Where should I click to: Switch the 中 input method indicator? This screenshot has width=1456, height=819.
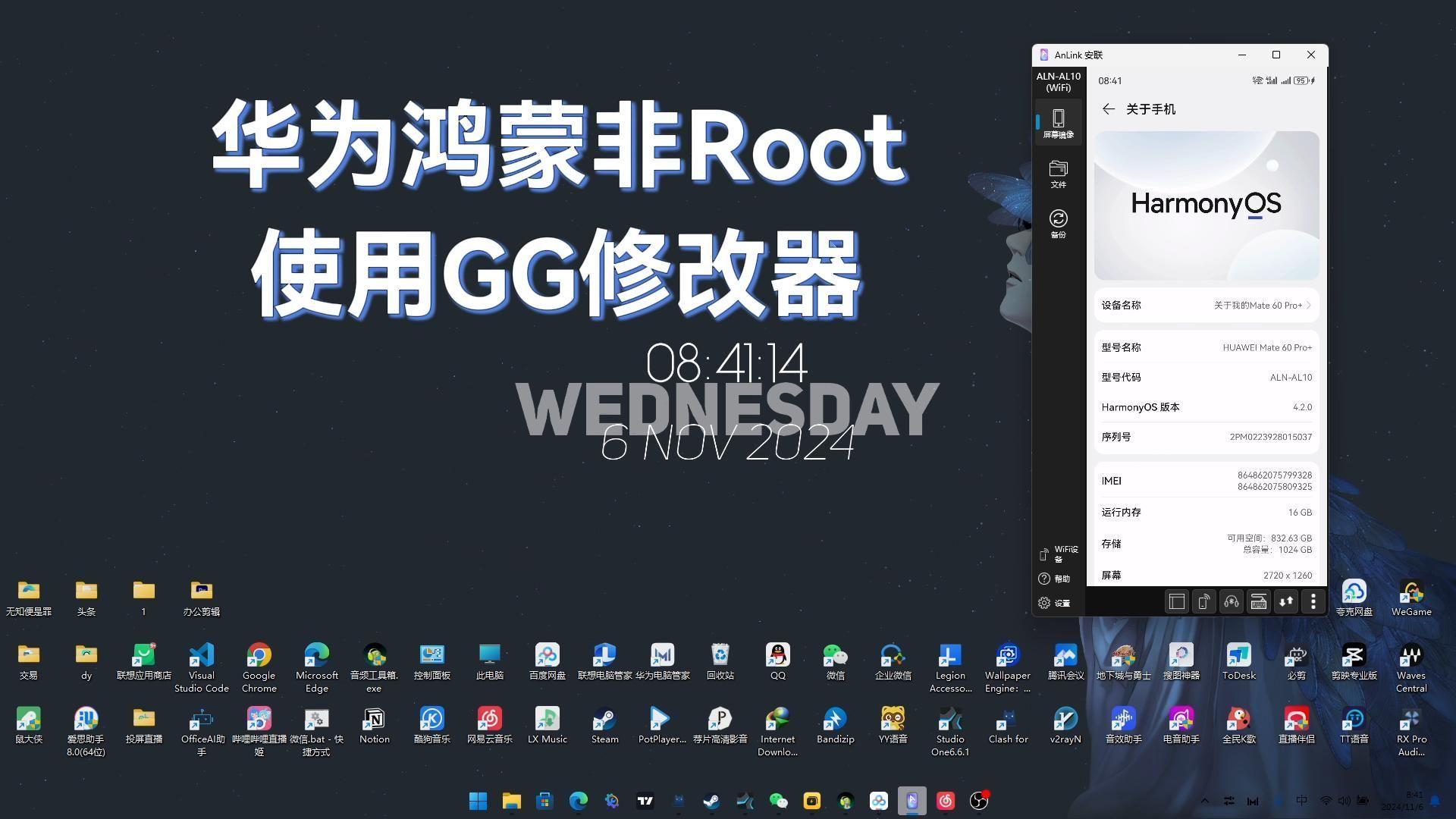[x=1301, y=801]
